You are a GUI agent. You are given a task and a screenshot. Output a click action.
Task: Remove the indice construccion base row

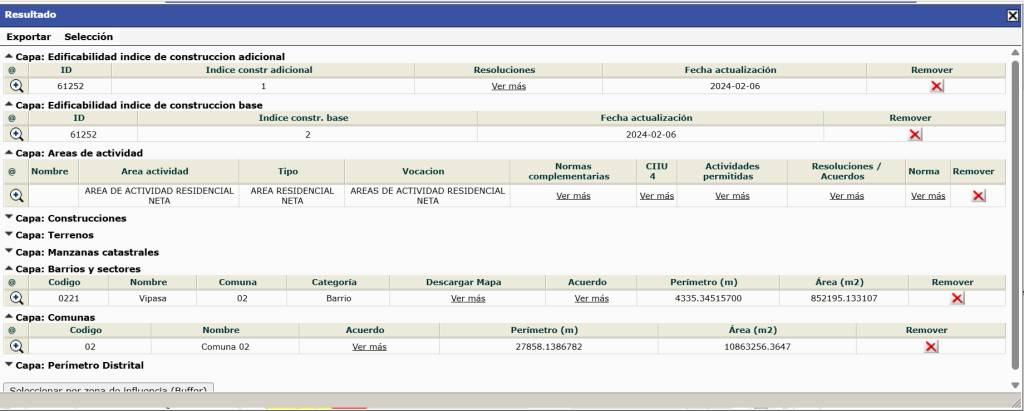[915, 134]
